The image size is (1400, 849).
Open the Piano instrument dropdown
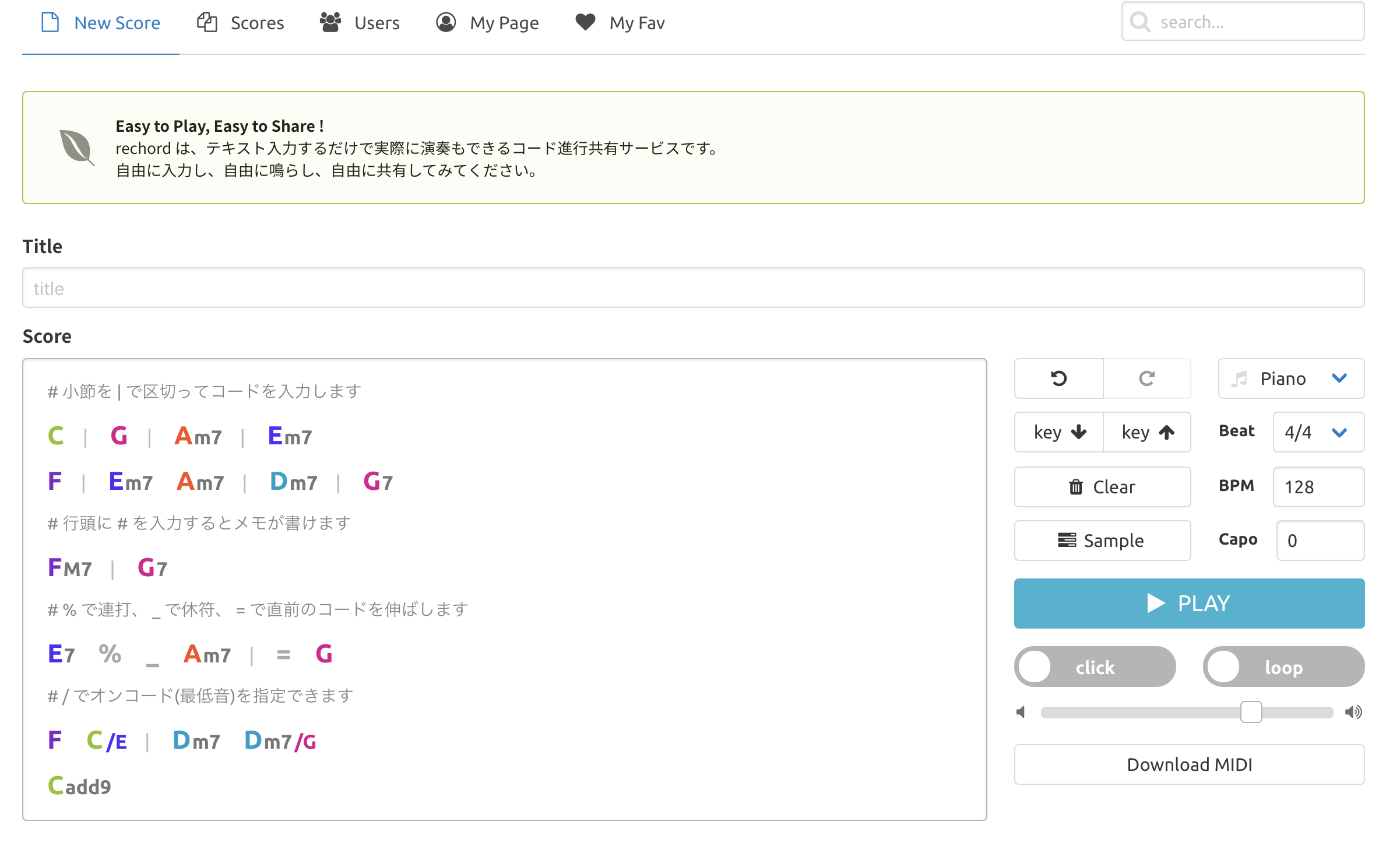(1291, 378)
